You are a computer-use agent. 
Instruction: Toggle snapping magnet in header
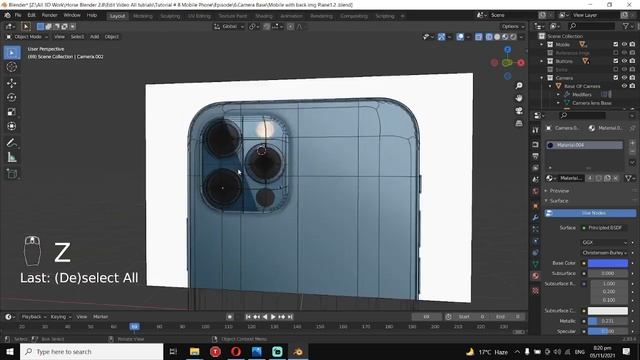[x=267, y=27]
